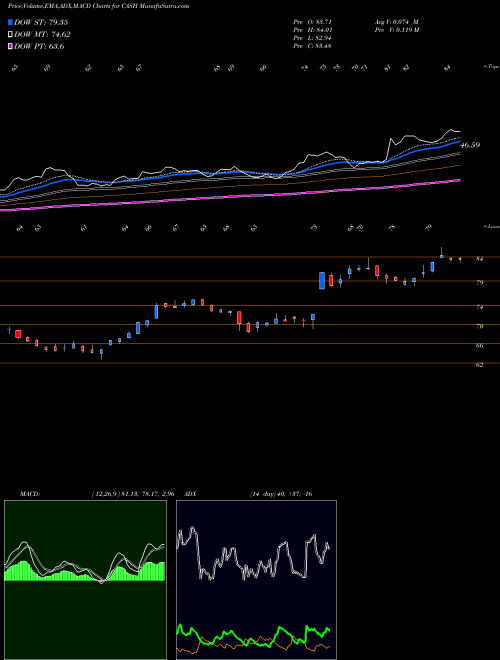Select the 'DOW ST: 79.33' legend text
500x660 pixels.
coord(41,22)
